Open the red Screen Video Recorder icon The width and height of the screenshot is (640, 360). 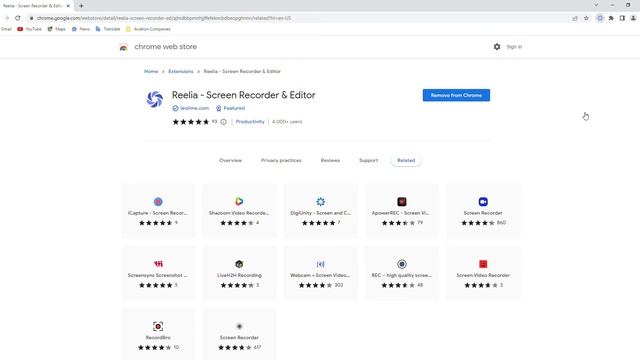(x=483, y=264)
